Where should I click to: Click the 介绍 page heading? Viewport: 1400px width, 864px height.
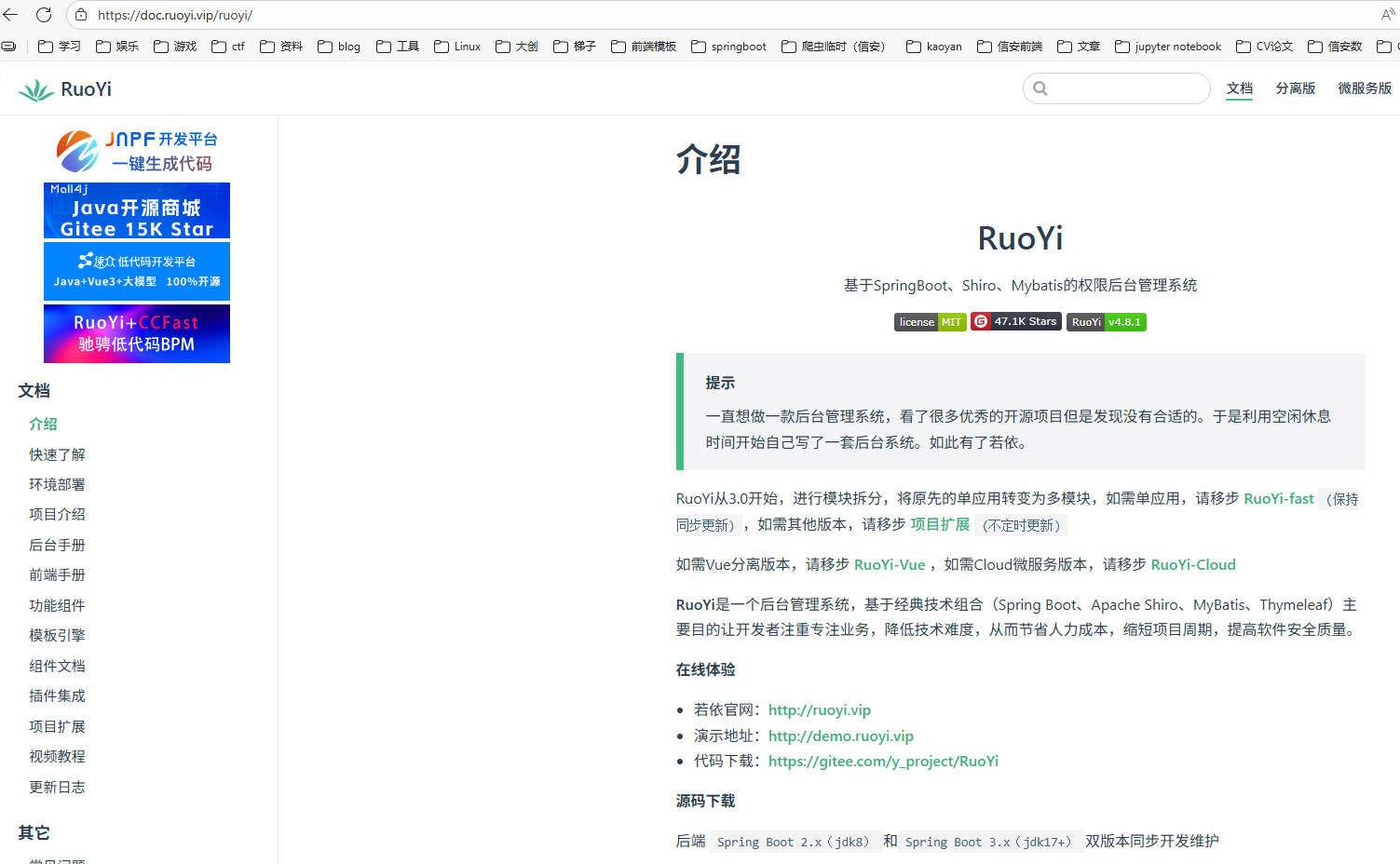[x=708, y=159]
